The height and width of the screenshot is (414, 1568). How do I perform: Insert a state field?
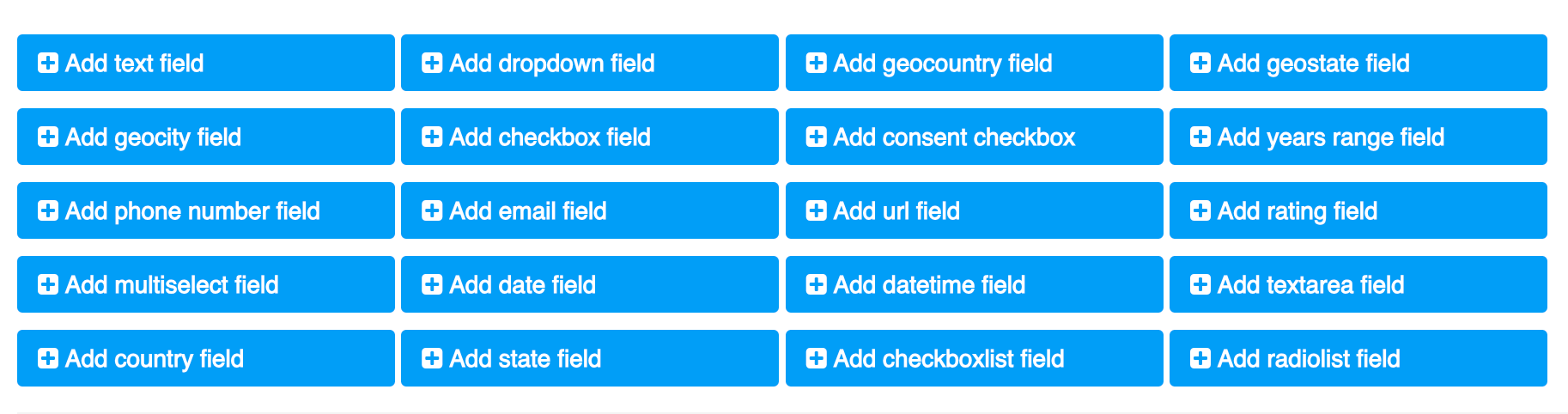coord(589,358)
